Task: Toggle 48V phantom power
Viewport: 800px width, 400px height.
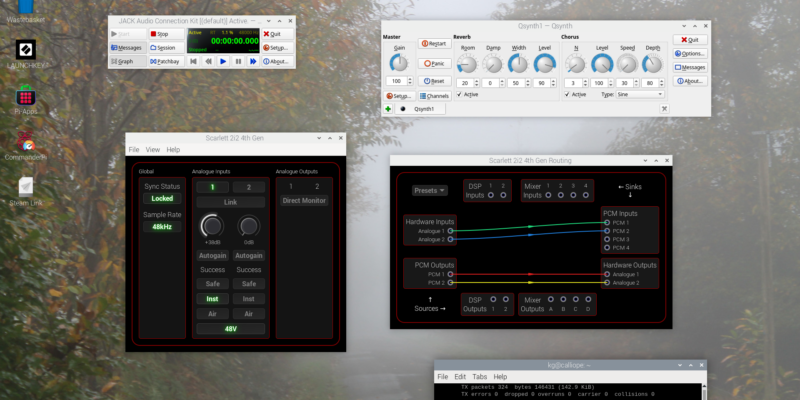Action: click(230, 329)
